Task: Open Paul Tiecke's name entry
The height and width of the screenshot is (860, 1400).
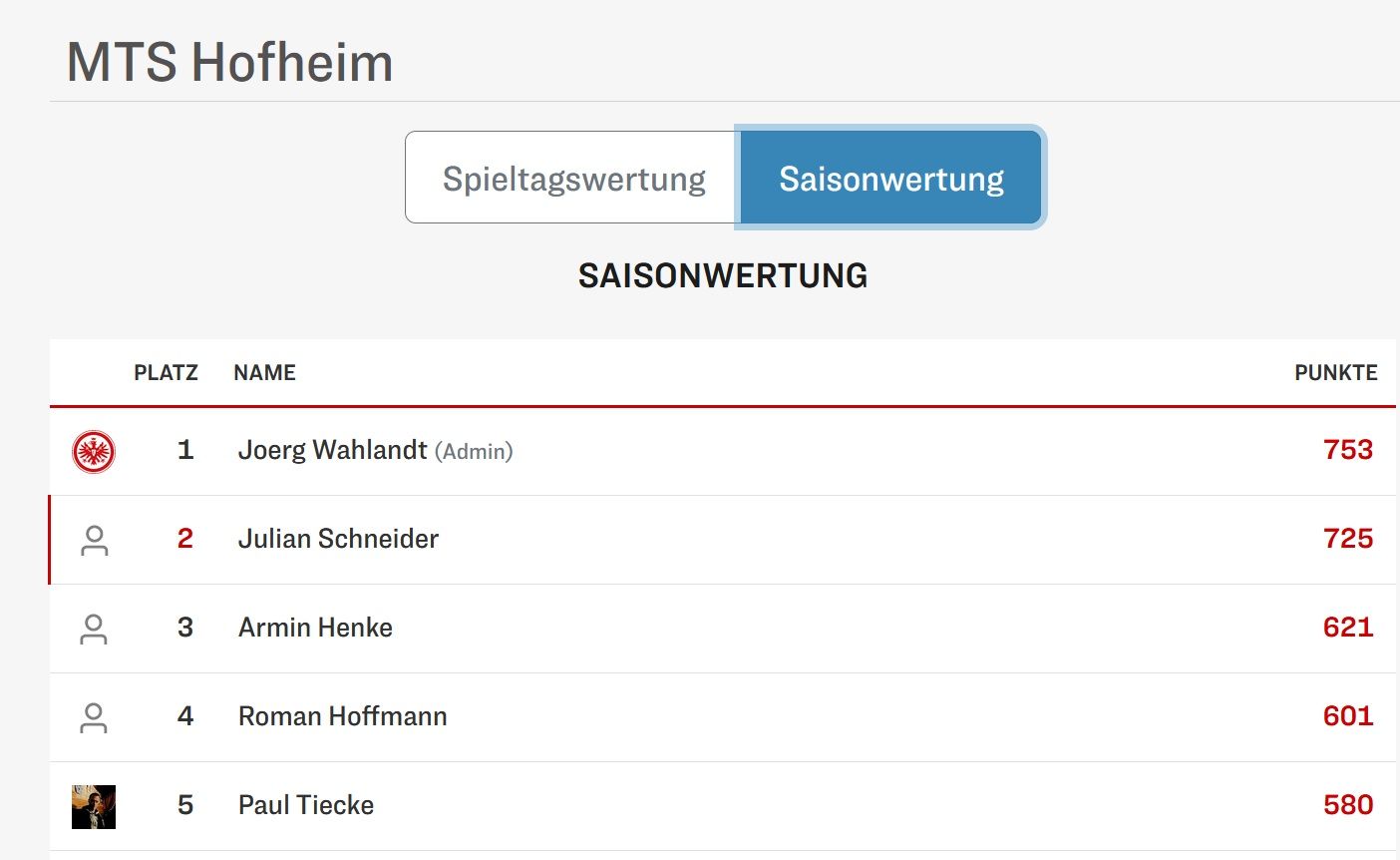Action: pyautogui.click(x=306, y=805)
